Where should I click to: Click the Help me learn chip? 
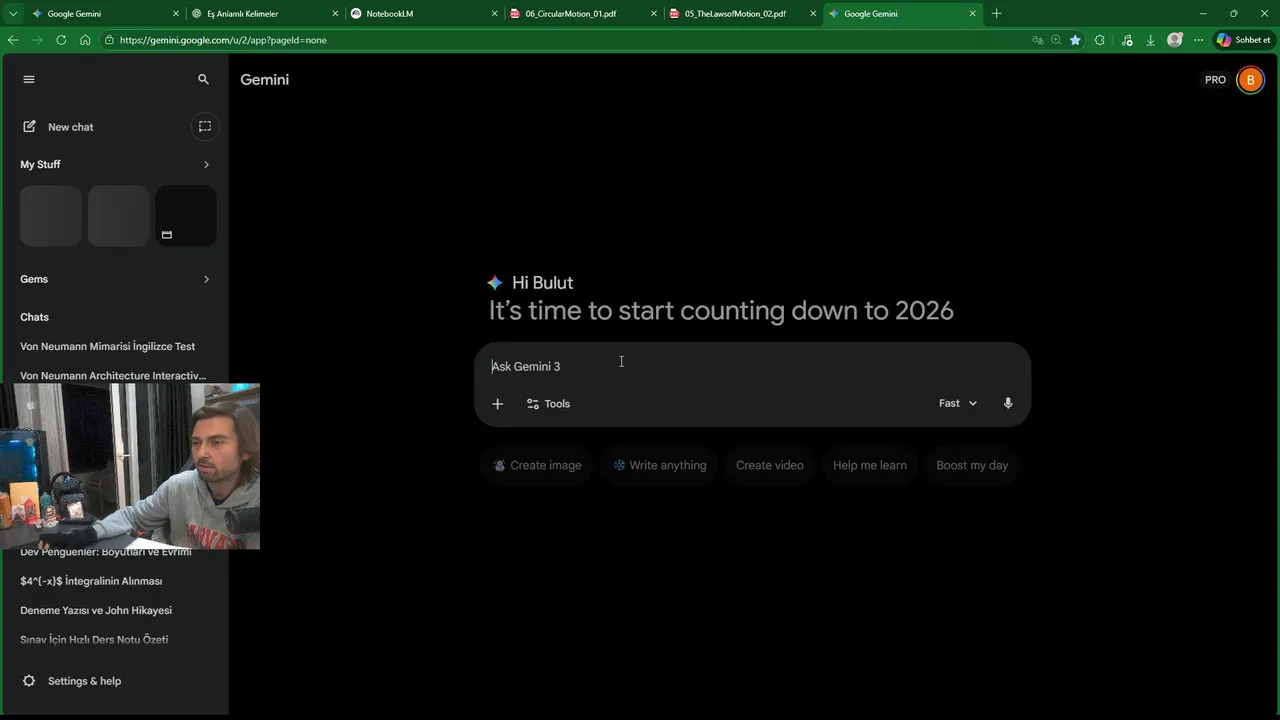(870, 465)
